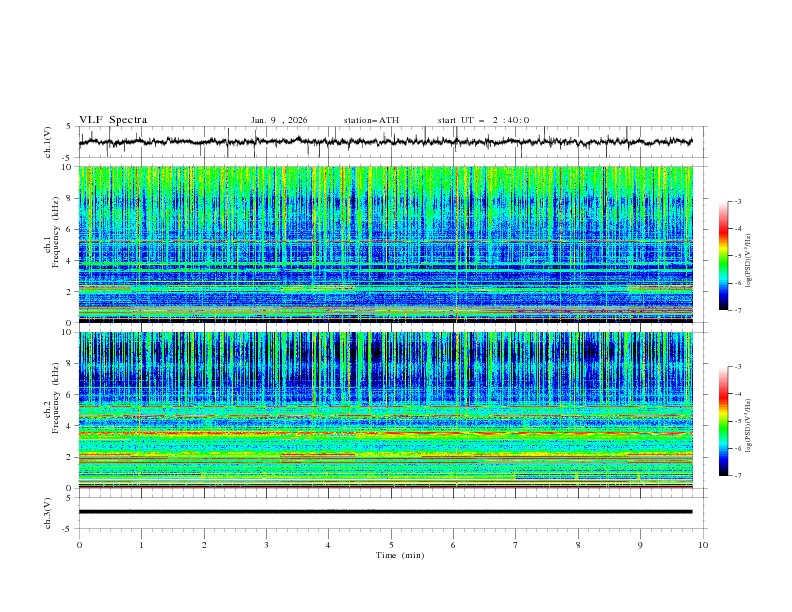Click time axis tick label "9"
This screenshot has width=792, height=612.
pos(640,545)
